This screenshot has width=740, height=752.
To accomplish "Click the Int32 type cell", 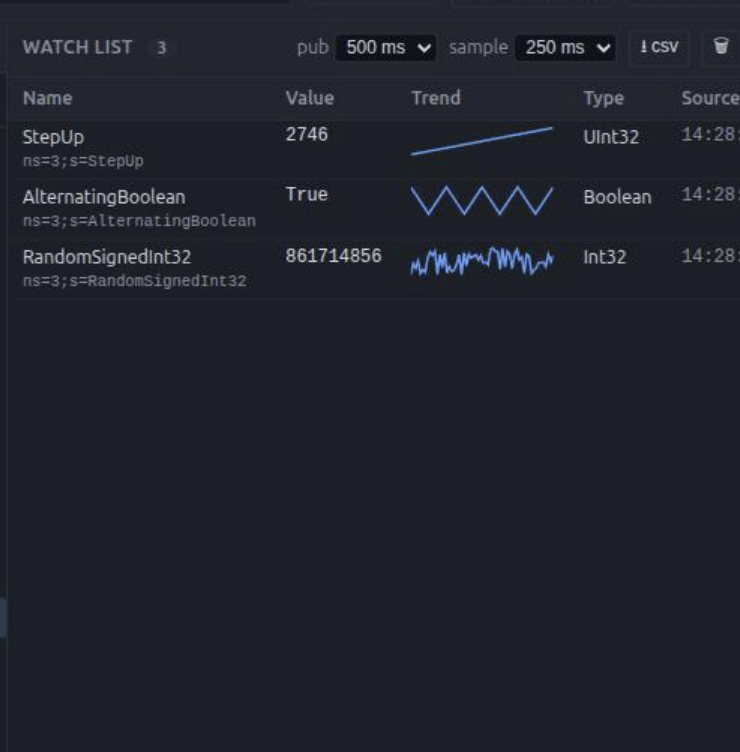I will (605, 257).
